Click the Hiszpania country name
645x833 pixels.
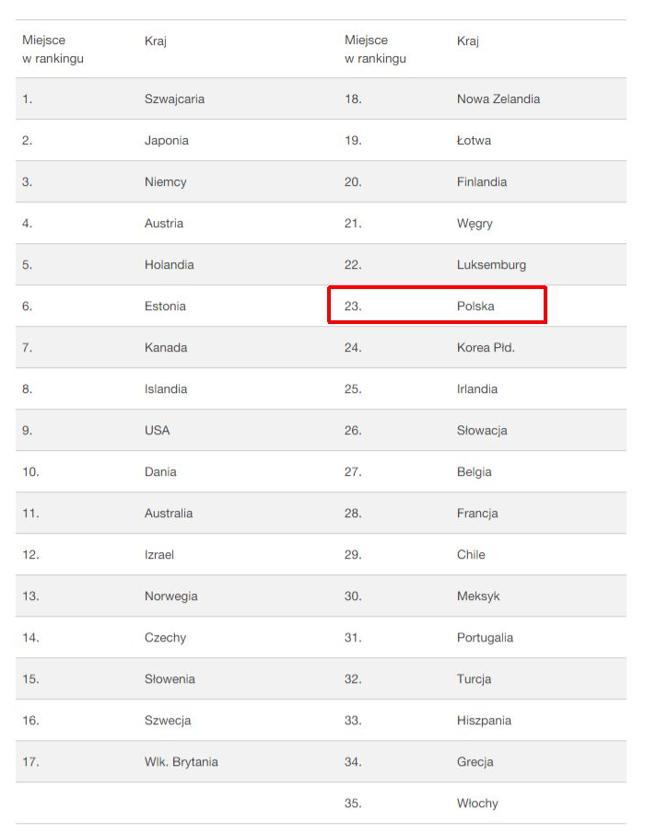483,720
